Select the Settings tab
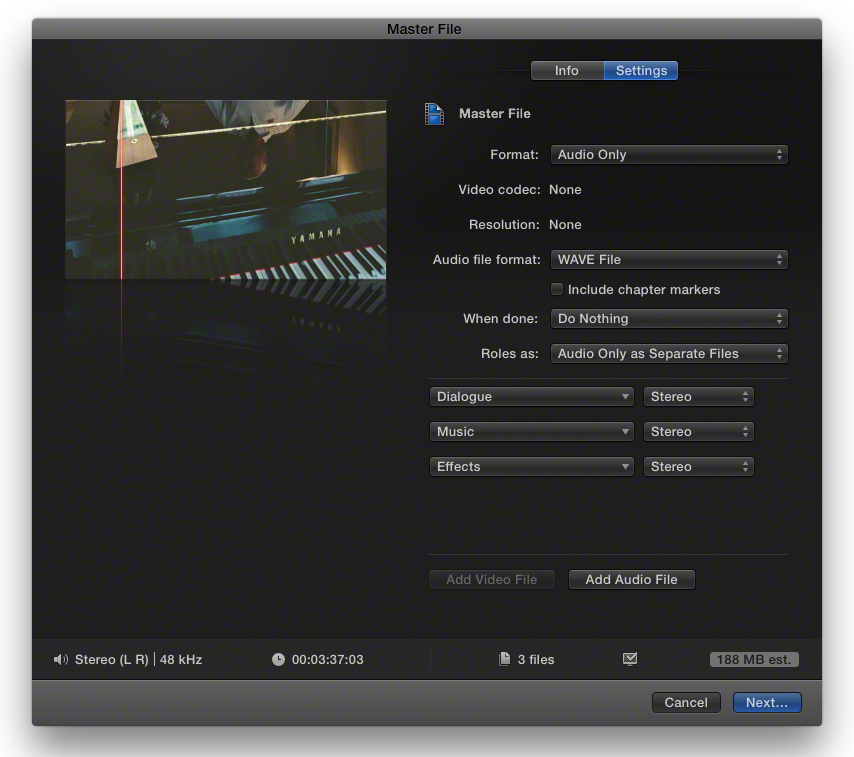Viewport: 854px width, 757px height. pos(641,71)
